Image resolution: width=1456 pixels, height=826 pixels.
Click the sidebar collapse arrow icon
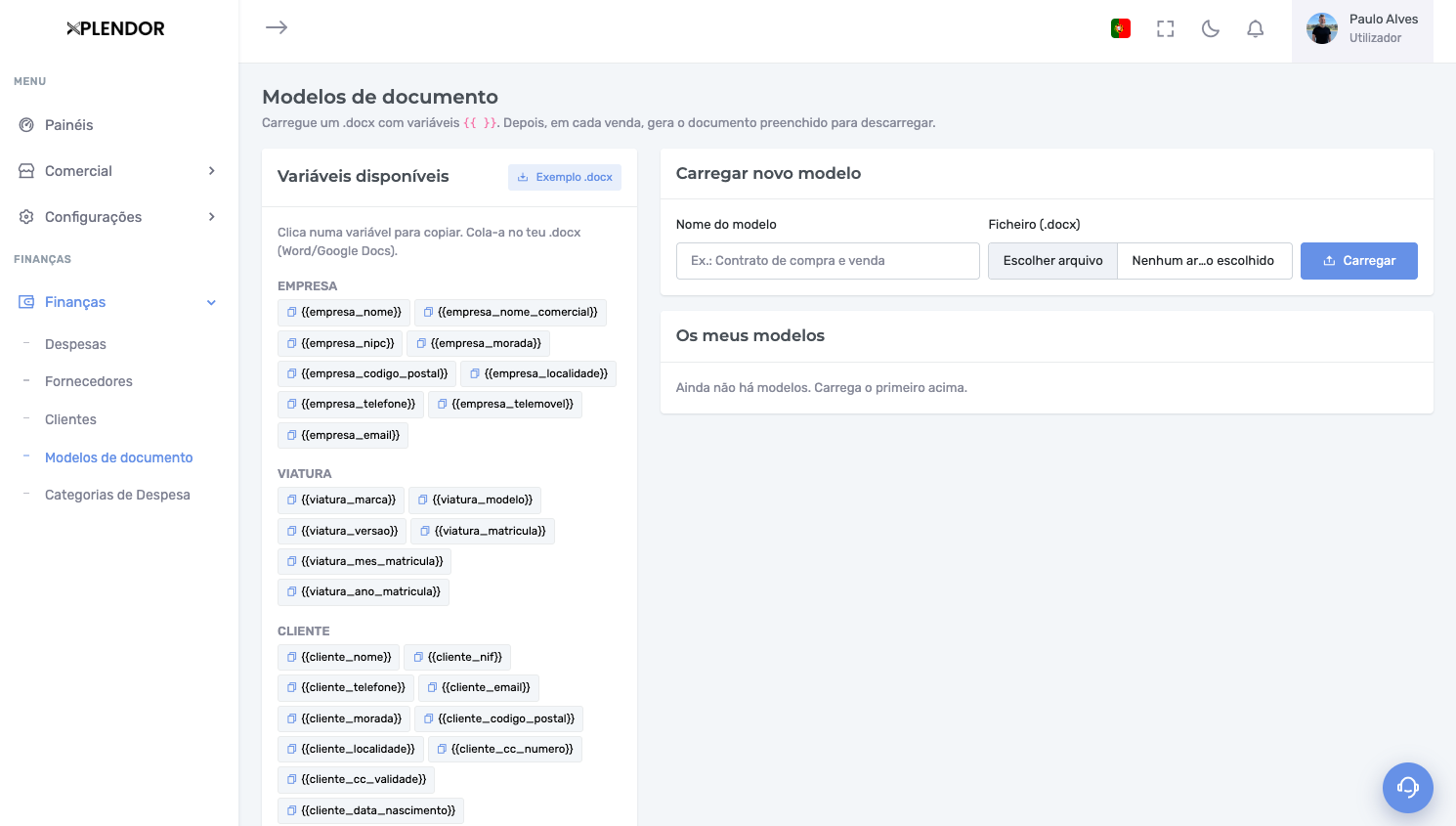point(277,27)
